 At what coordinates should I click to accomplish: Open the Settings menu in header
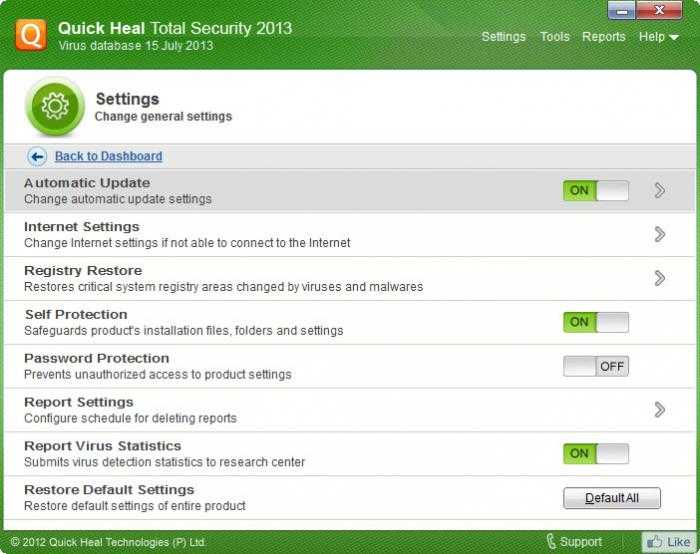(x=504, y=37)
